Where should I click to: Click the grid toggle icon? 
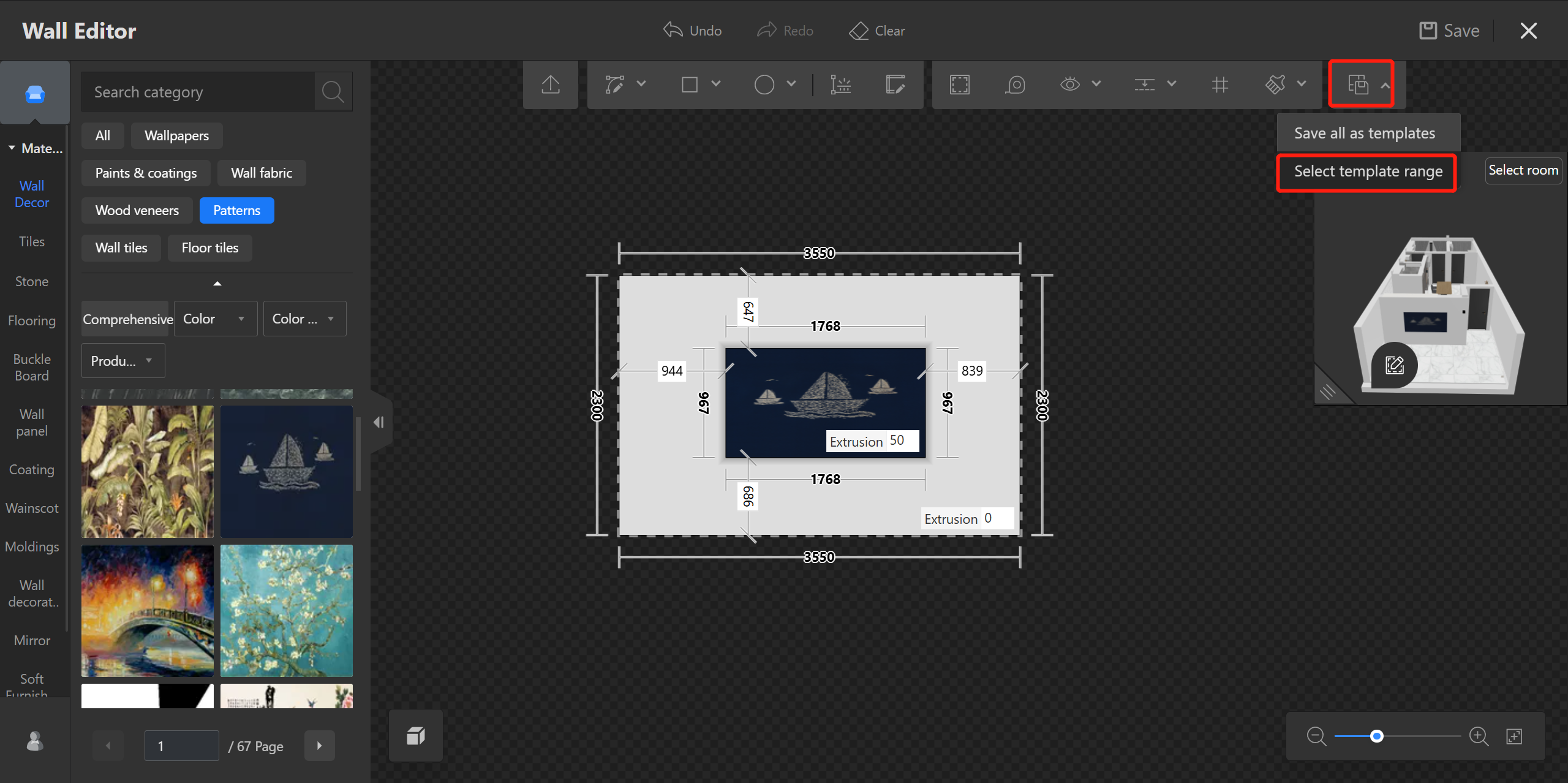(x=1219, y=85)
